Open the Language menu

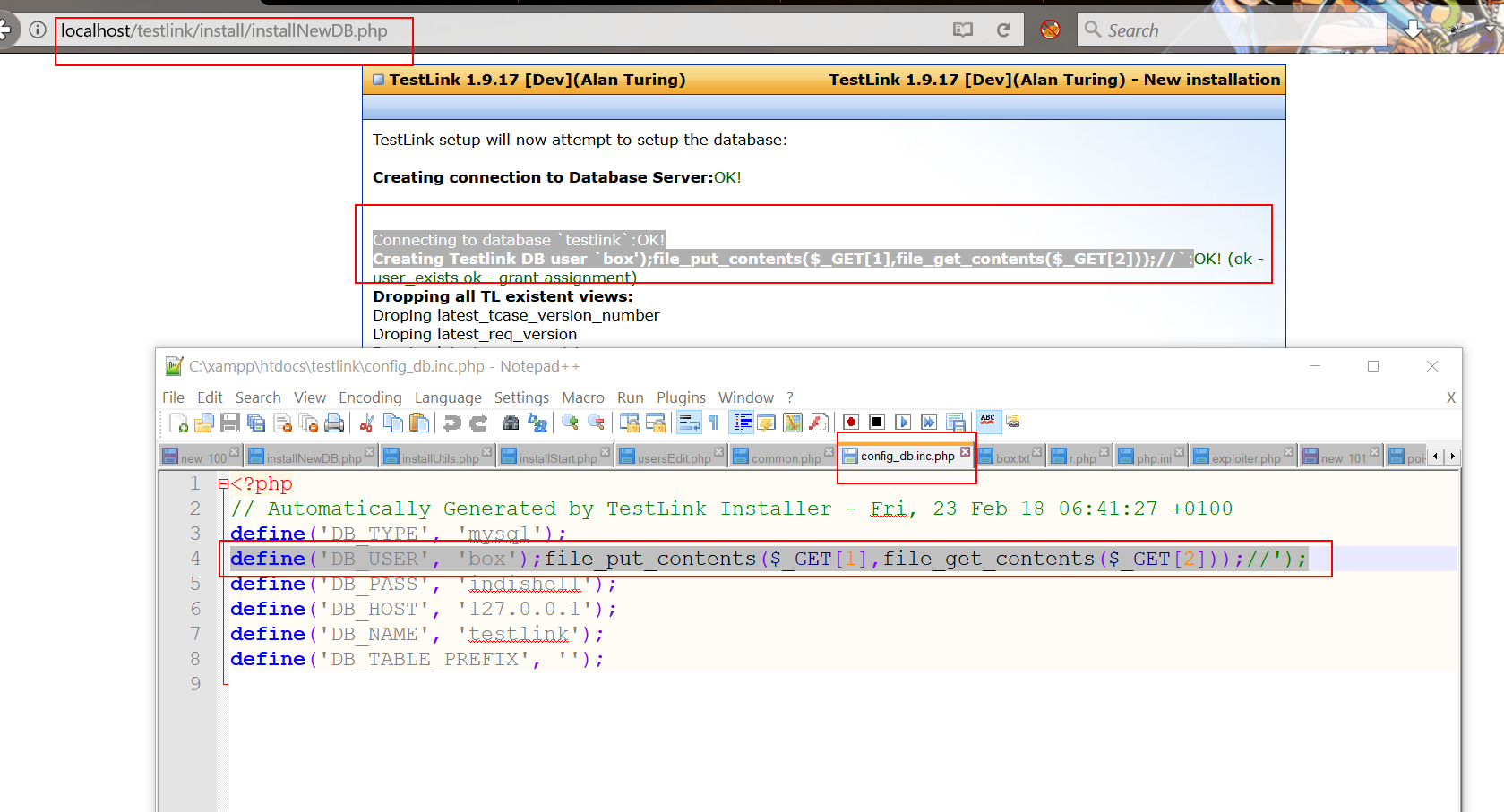tap(448, 397)
